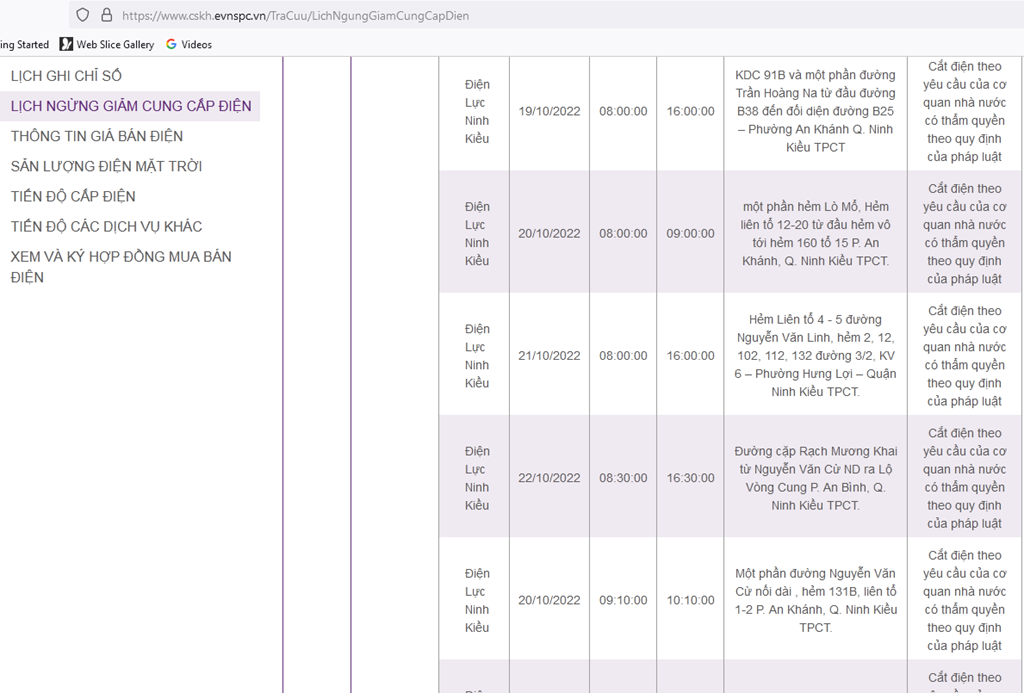The image size is (1024, 693).
Task: Click the Rạch Mương Khai outage area text
Action: coord(815,478)
